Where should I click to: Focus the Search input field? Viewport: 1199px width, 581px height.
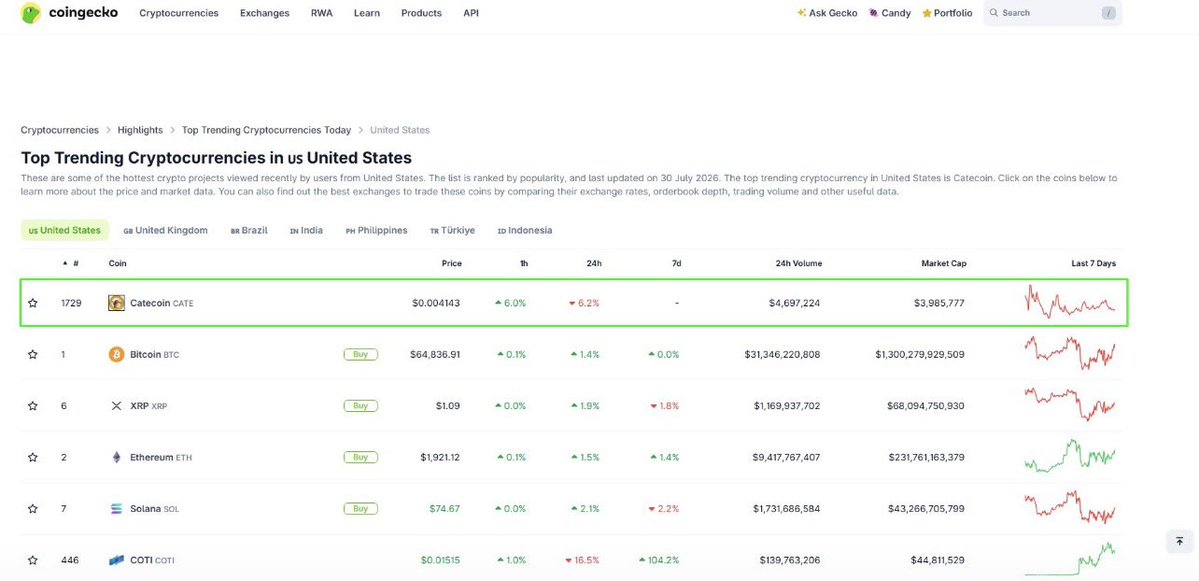(x=1051, y=13)
